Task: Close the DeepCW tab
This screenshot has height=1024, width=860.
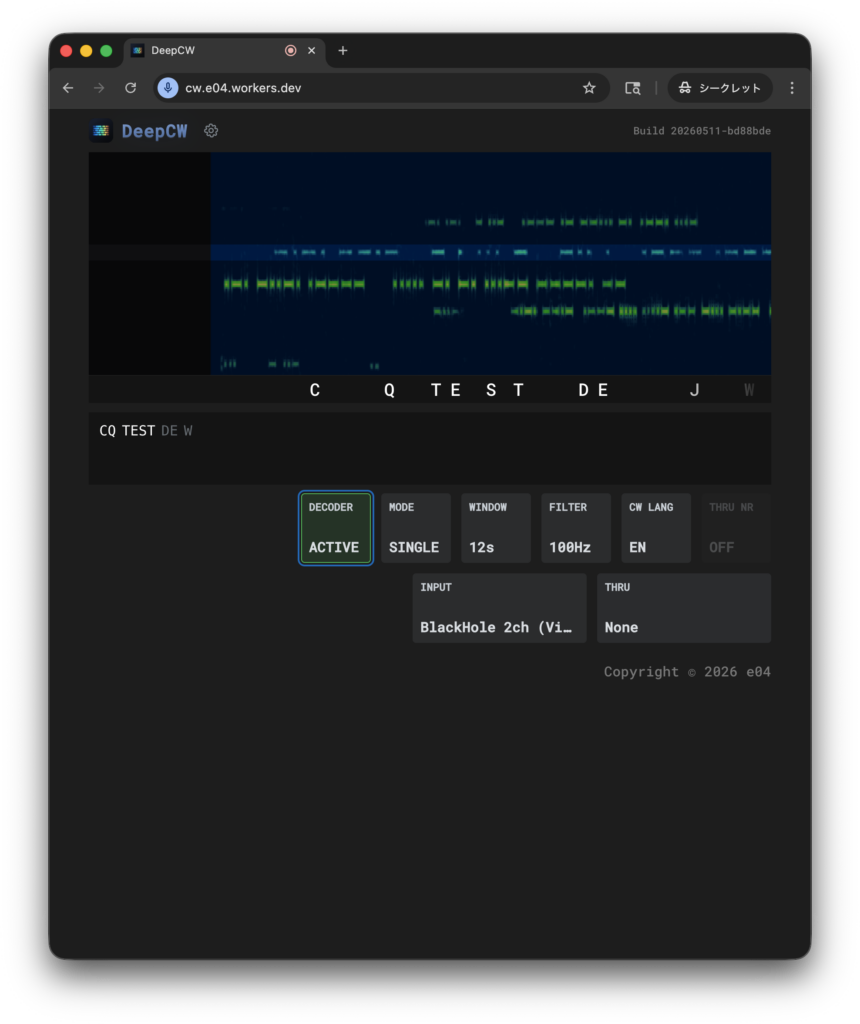Action: (311, 50)
